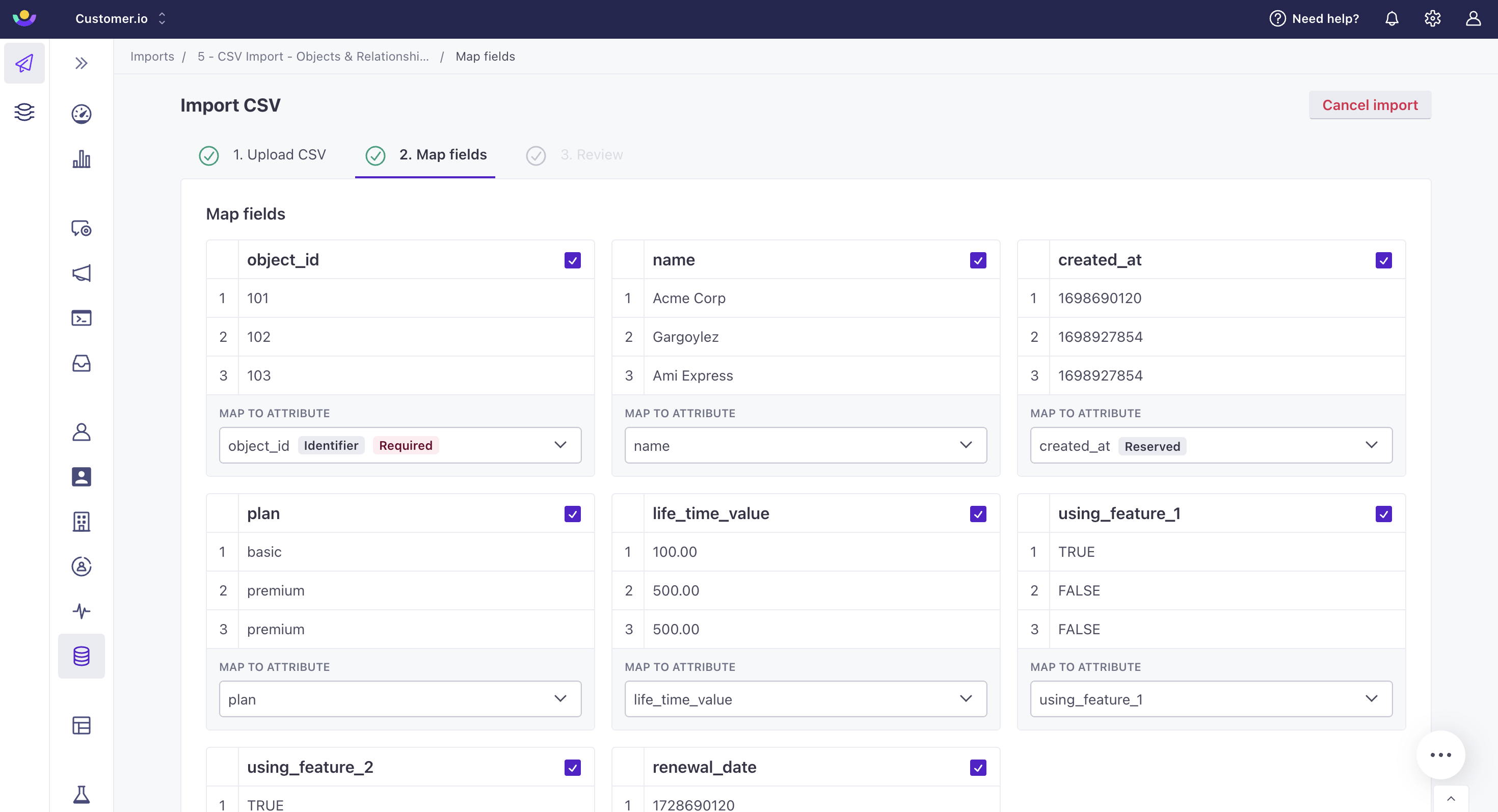1498x812 pixels.
Task: Open the Analysis bar chart icon
Action: 82,158
